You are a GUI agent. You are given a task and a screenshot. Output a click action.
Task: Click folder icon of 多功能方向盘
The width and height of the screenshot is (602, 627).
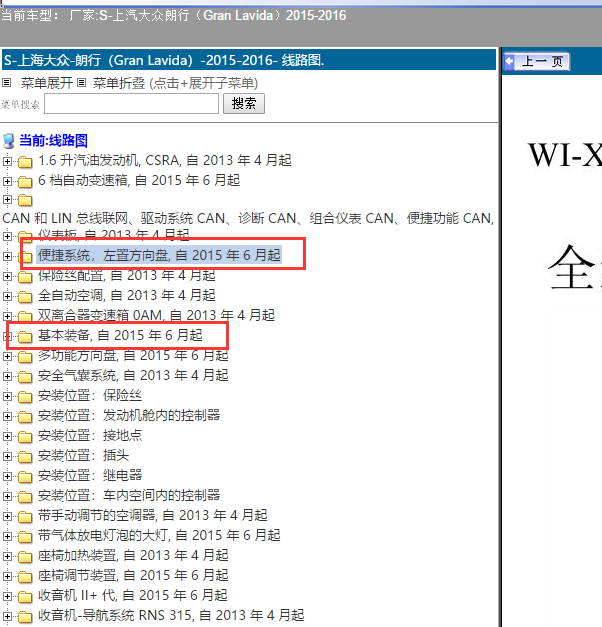(25, 357)
